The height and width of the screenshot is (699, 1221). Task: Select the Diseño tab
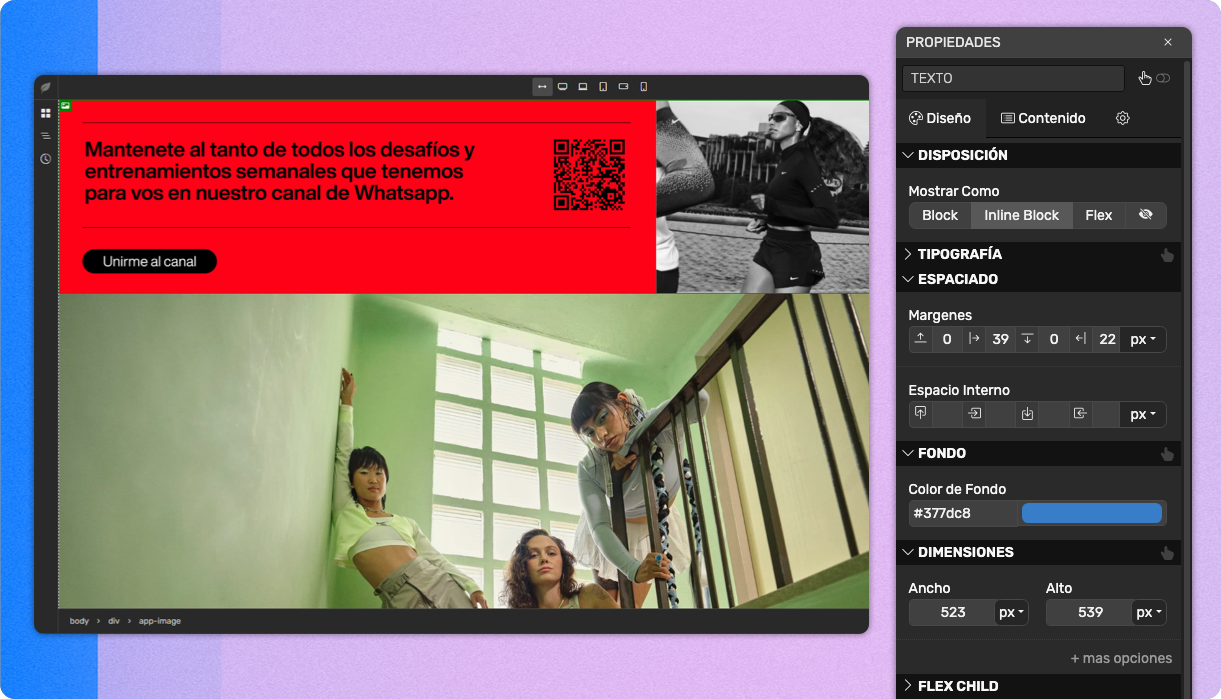click(x=940, y=118)
